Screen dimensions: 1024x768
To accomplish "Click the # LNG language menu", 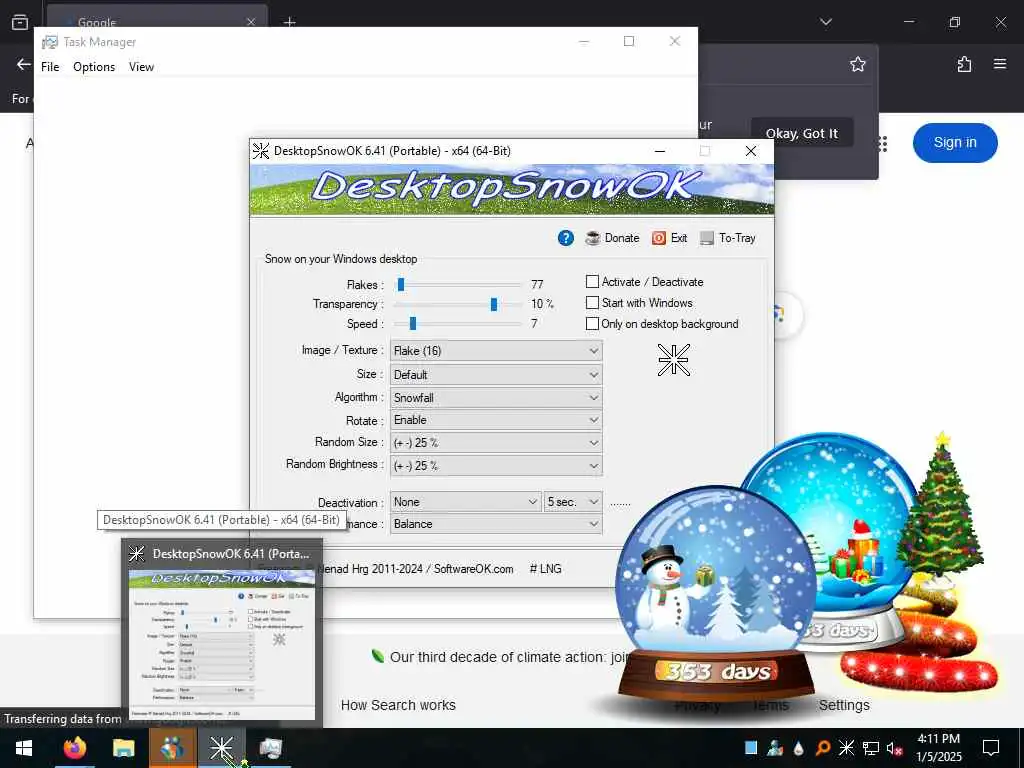I will click(545, 569).
